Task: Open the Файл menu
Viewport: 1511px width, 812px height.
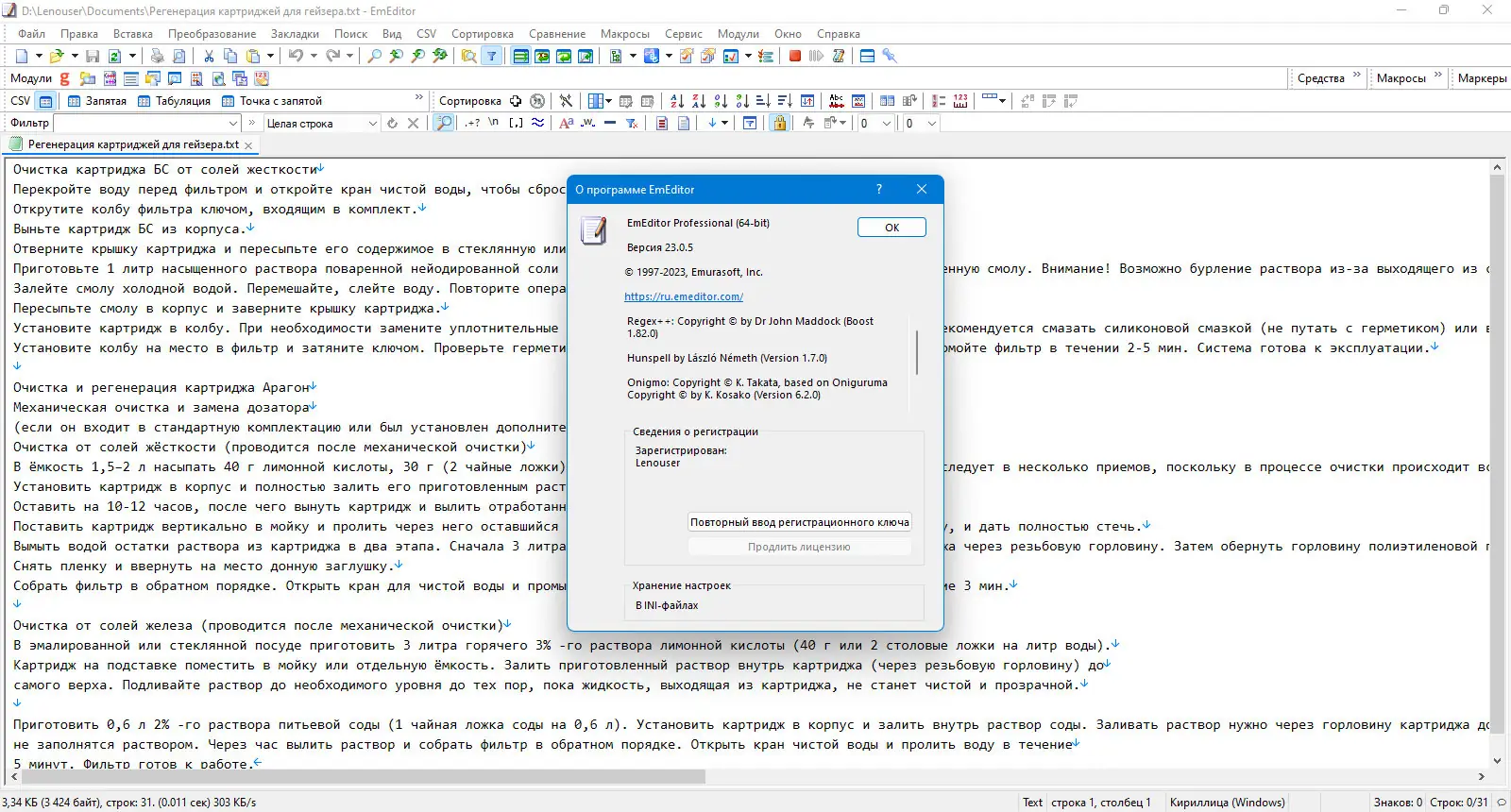Action: coord(31,34)
